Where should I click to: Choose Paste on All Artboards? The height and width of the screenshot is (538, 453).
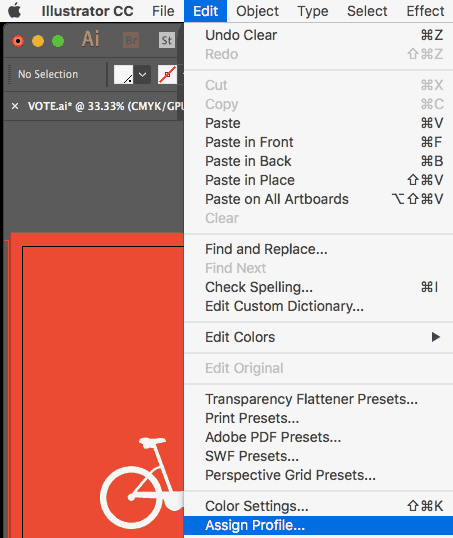click(318, 199)
